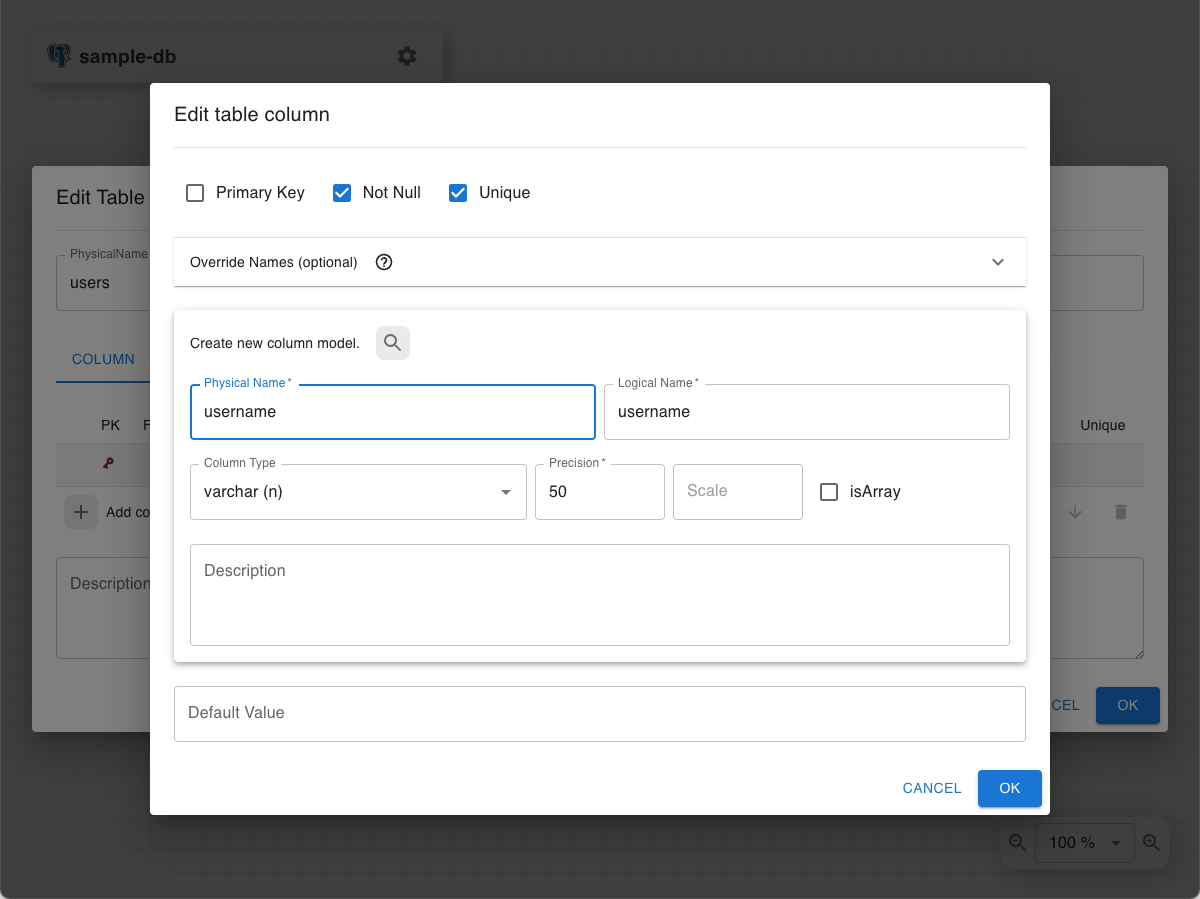Click the Unique column header
This screenshot has width=1200, height=899.
click(x=1103, y=425)
